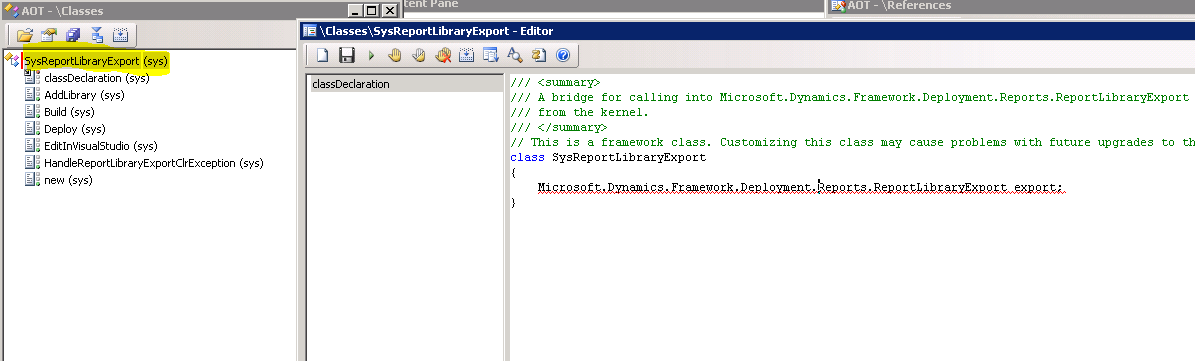The height and width of the screenshot is (361, 1195).
Task: Select the new (sys) method
Action: (x=68, y=180)
